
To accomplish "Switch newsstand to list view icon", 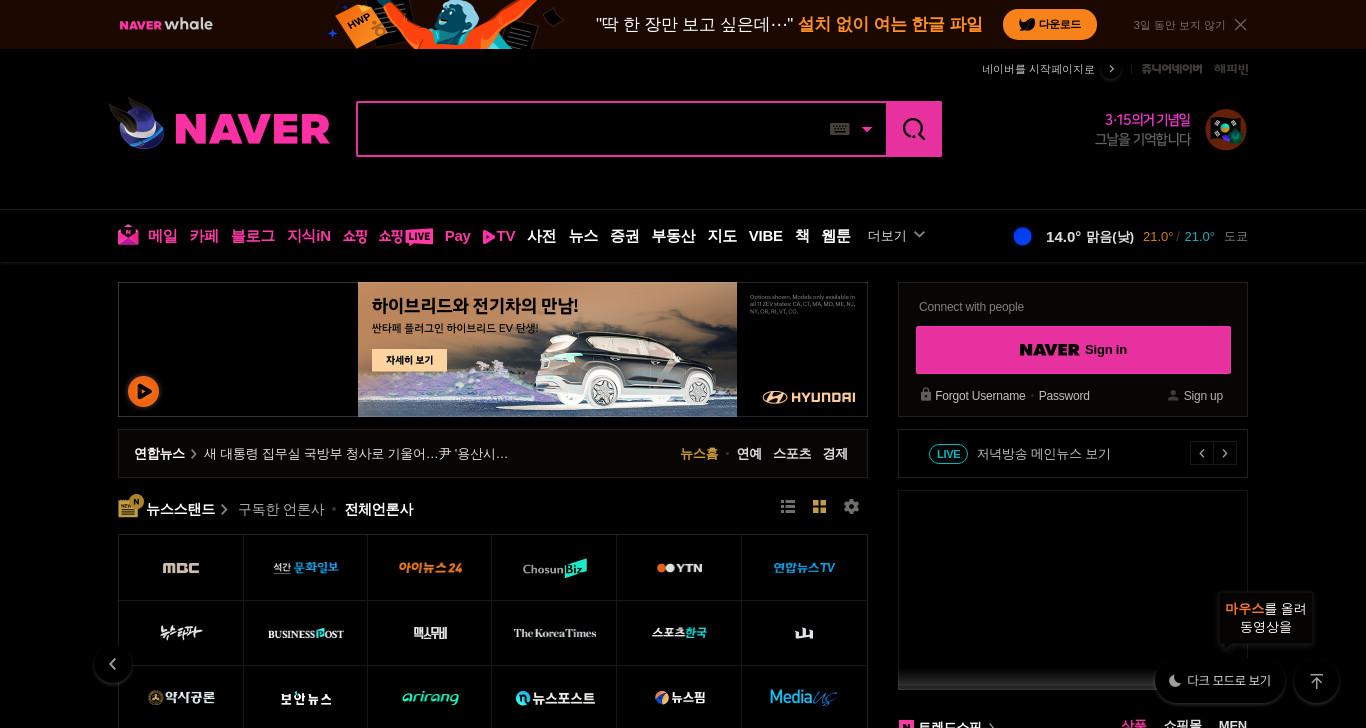I will (788, 507).
